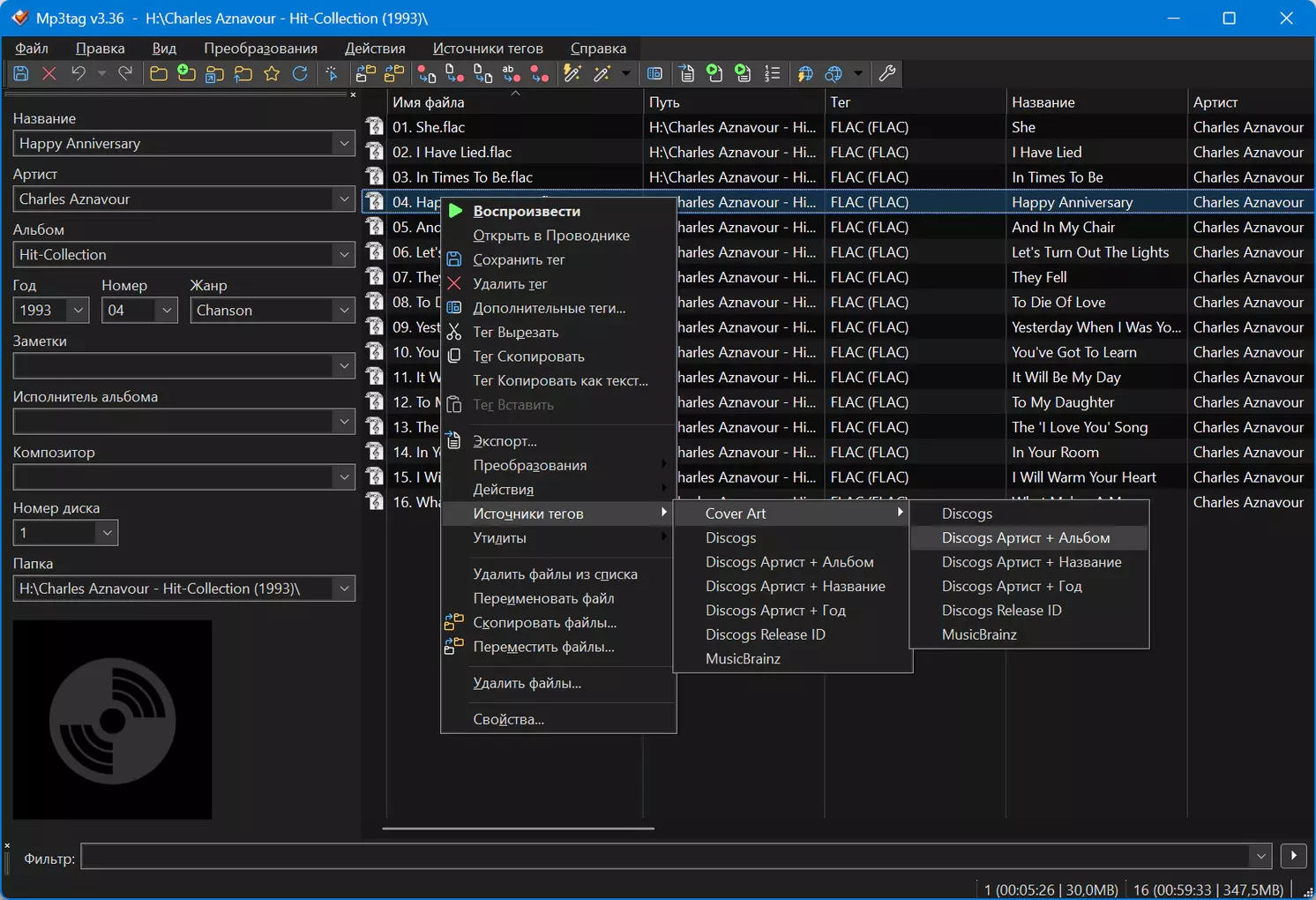Screen dimensions: 1316x900
Task: Click the Actions wand icon with lightning bolt
Action: coord(572,74)
